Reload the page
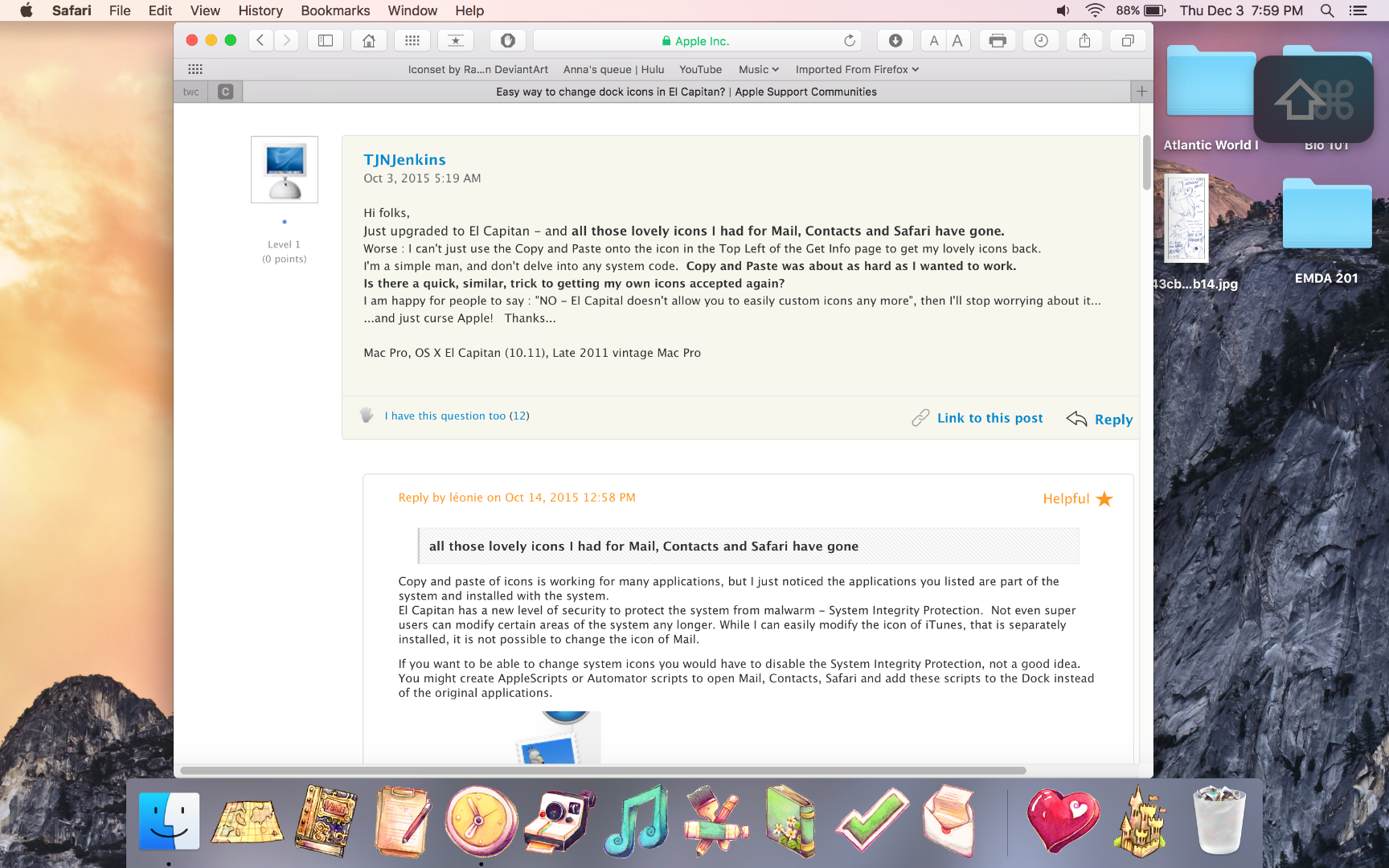 (x=850, y=40)
